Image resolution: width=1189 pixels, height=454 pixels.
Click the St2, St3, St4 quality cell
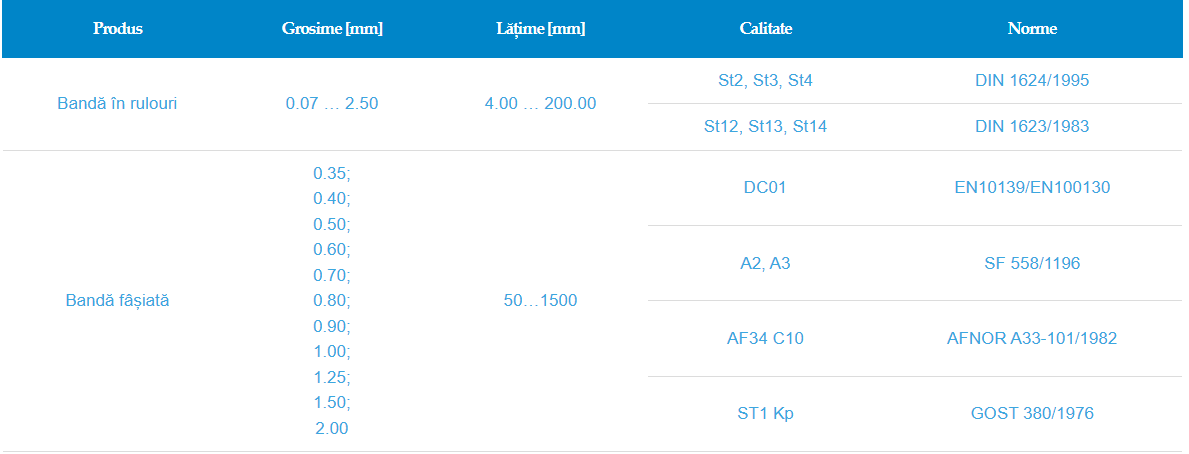pos(765,80)
